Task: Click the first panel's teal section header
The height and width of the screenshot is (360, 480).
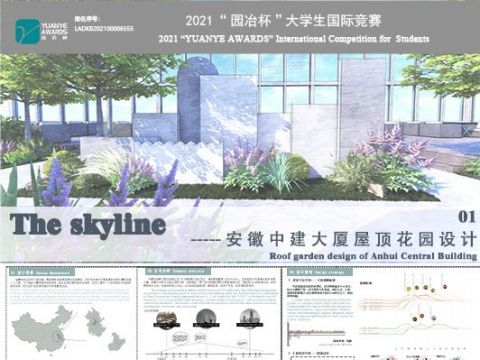Action: 42,272
